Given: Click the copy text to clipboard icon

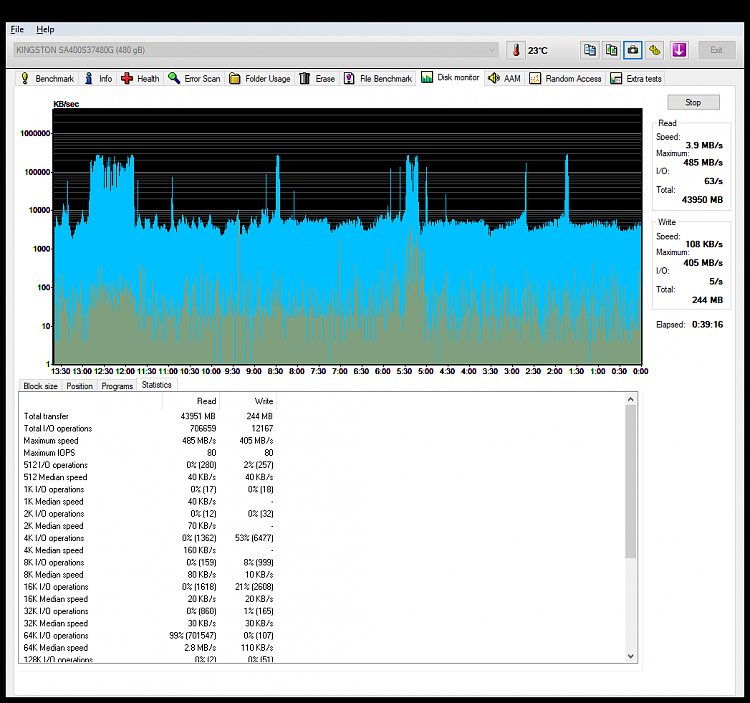Looking at the screenshot, I should 590,49.
